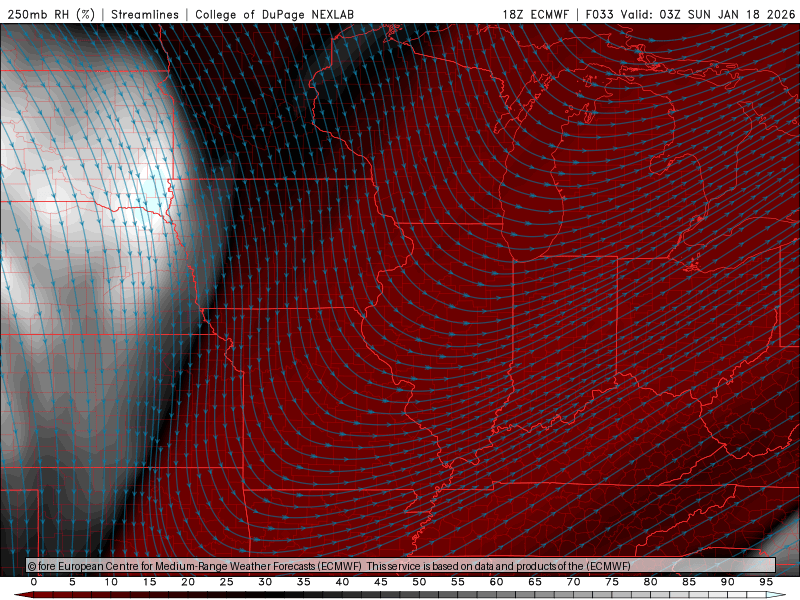
Task: Click the "65" color scale label
Action: [534, 582]
